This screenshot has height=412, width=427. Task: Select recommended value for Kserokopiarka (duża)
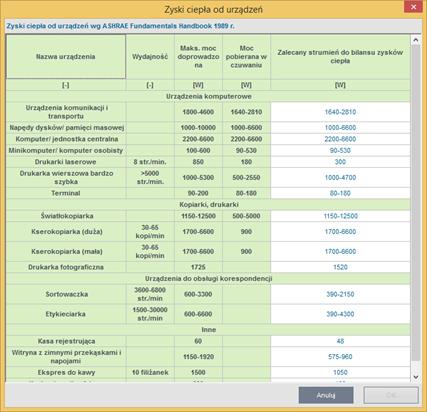pos(340,232)
